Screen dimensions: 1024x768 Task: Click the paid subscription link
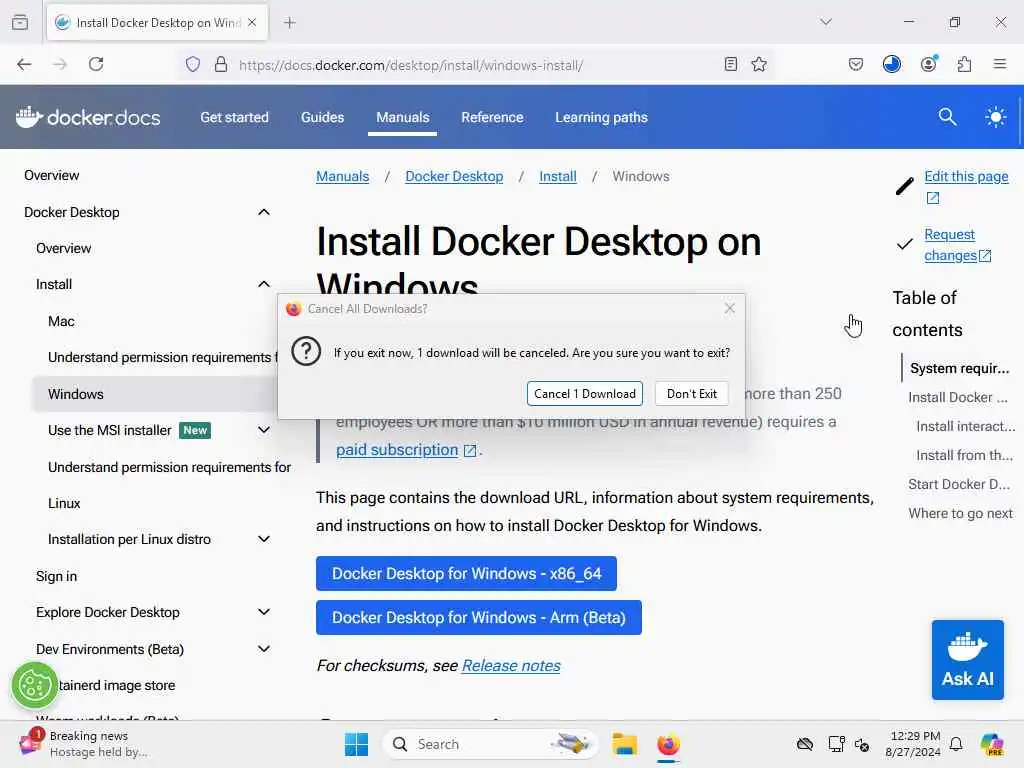coord(397,449)
